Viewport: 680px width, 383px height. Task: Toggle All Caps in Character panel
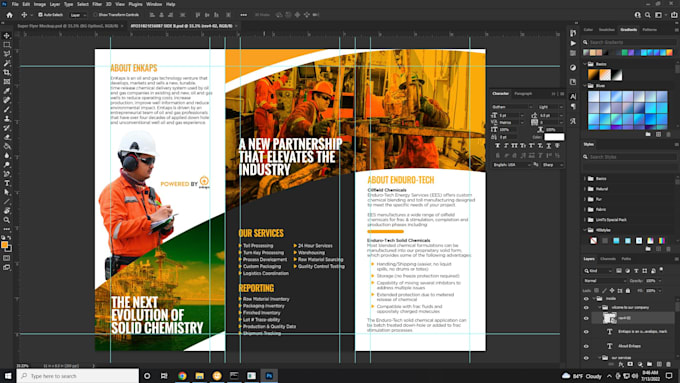click(514, 145)
